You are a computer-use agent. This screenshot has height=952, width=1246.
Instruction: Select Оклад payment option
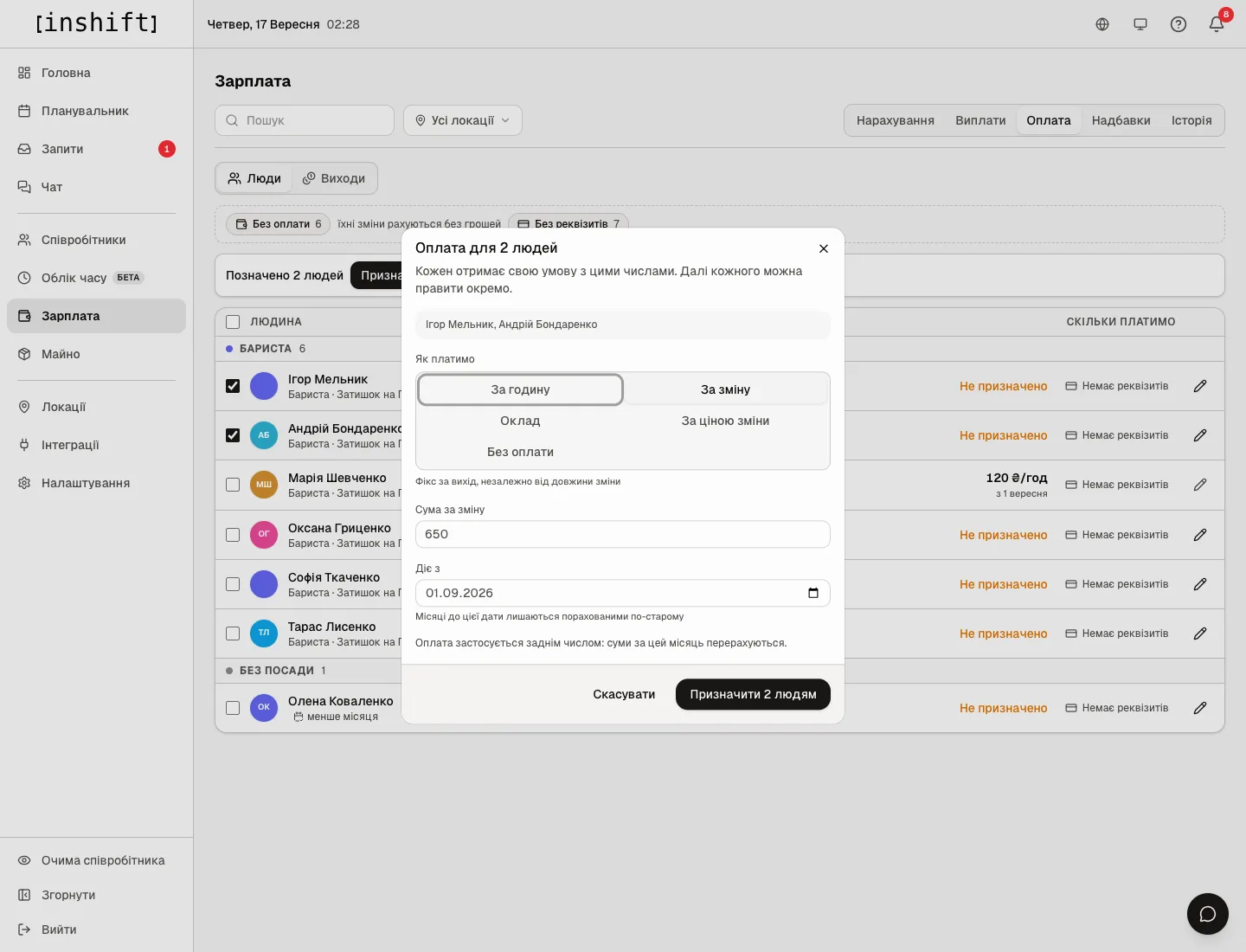click(x=520, y=421)
